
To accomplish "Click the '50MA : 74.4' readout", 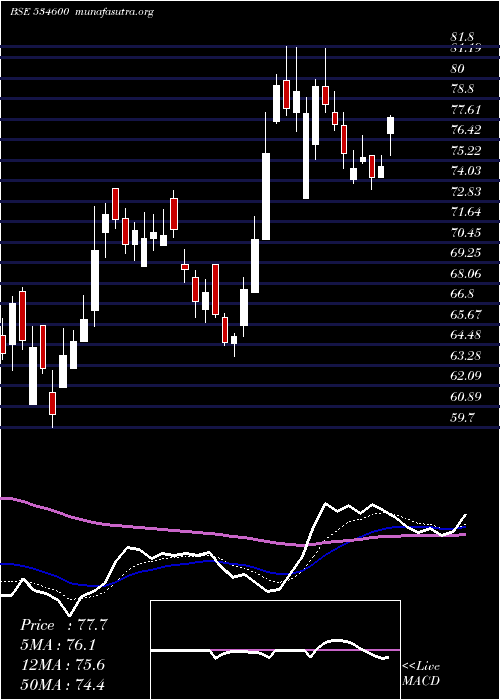I will coord(63,684).
